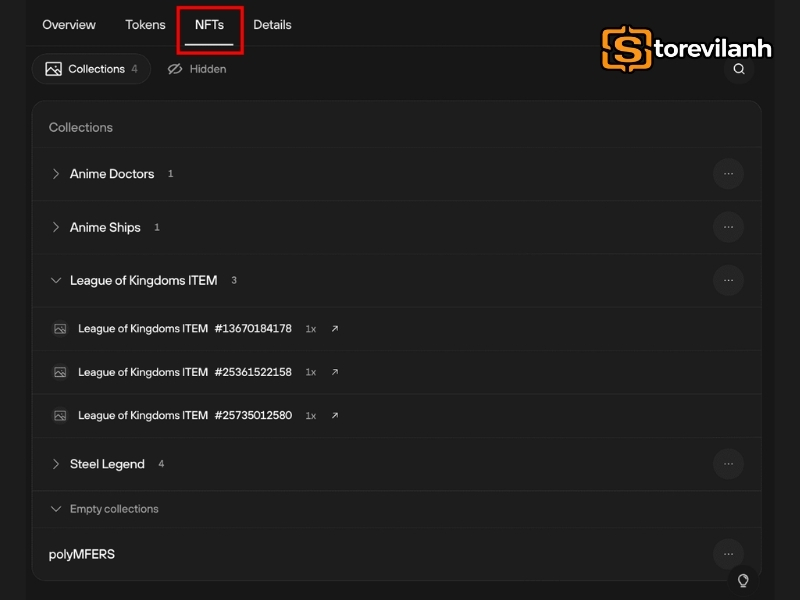Open more options for polyMFERS
800x600 pixels.
pyautogui.click(x=728, y=554)
